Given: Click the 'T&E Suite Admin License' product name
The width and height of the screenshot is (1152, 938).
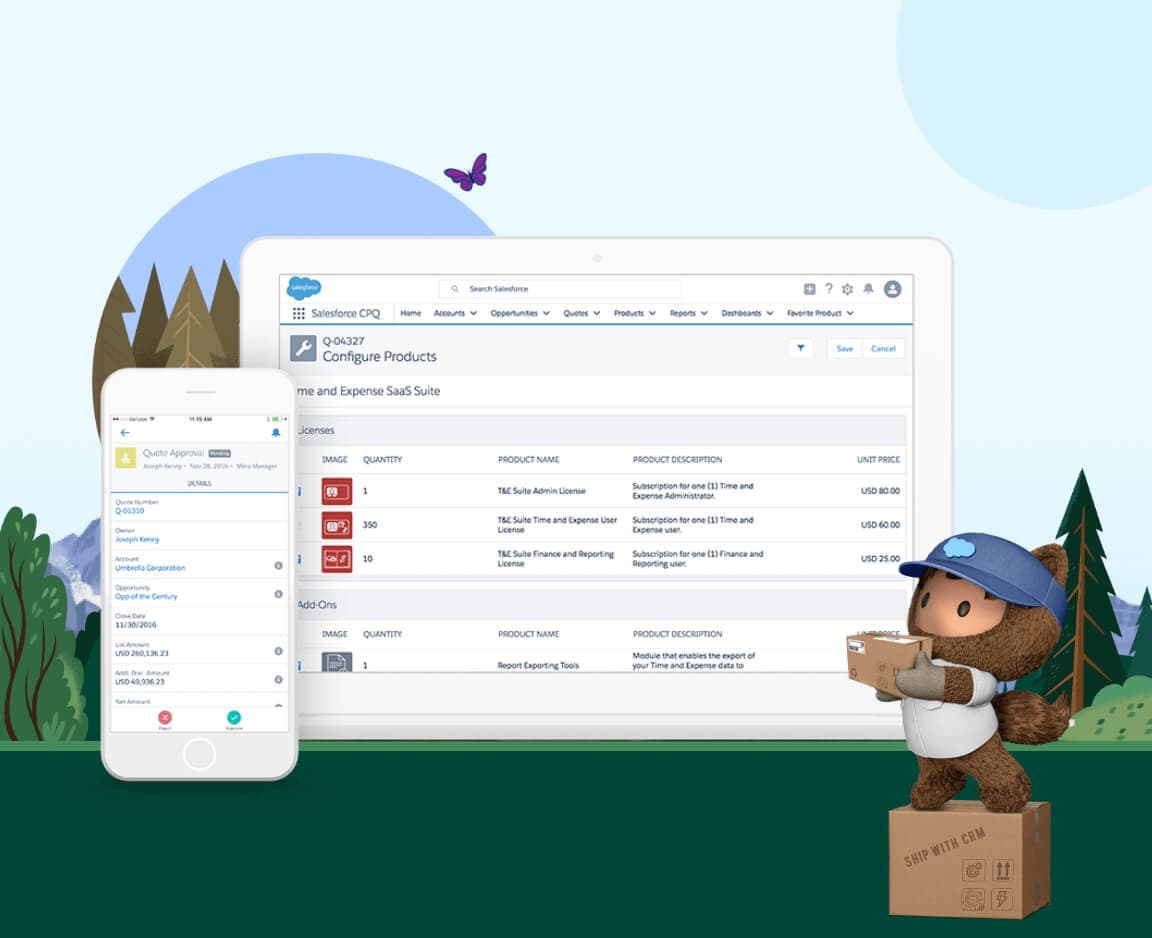Looking at the screenshot, I should [x=541, y=491].
